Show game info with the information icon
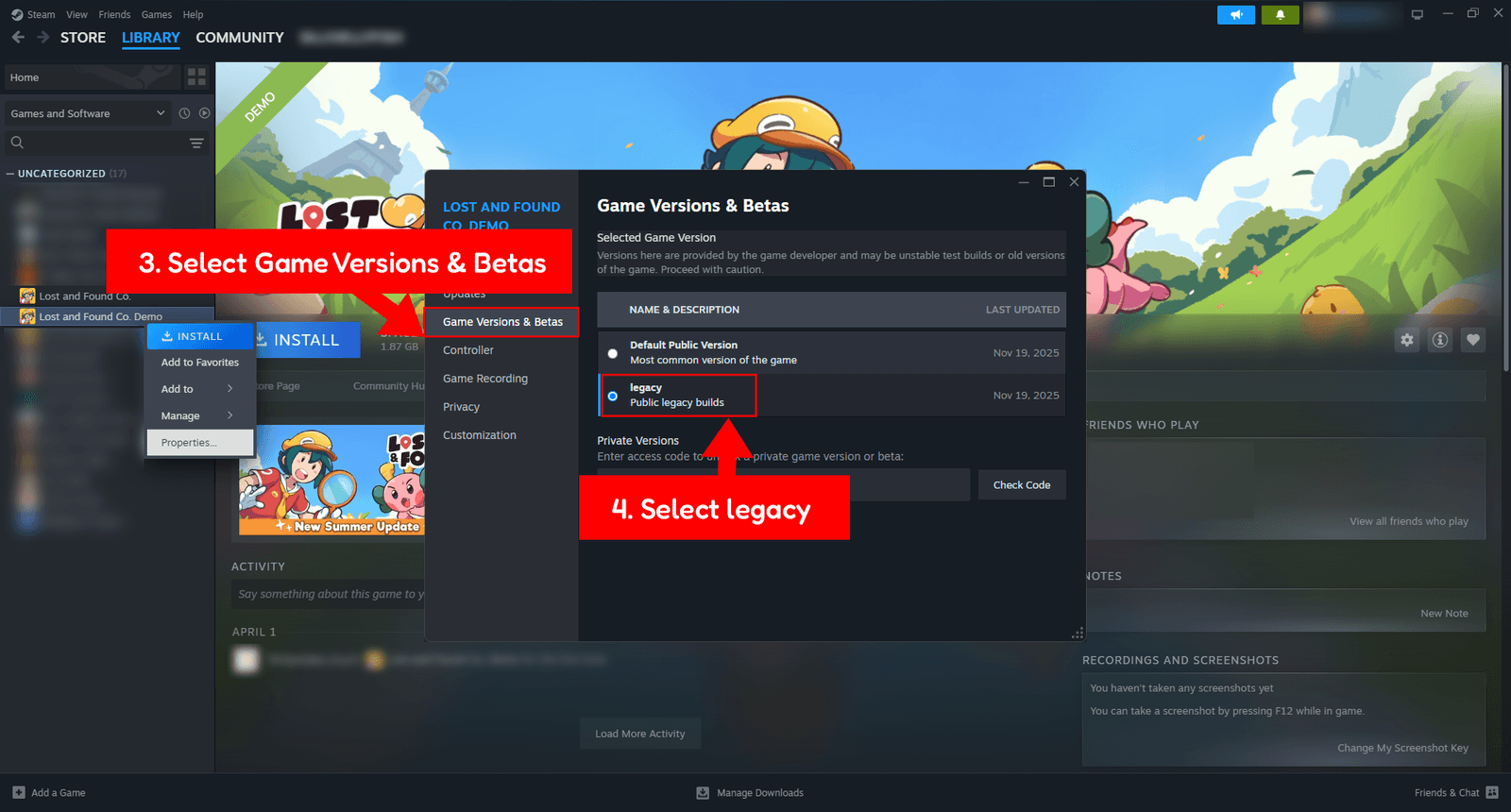The height and width of the screenshot is (812, 1511). 1440,340
